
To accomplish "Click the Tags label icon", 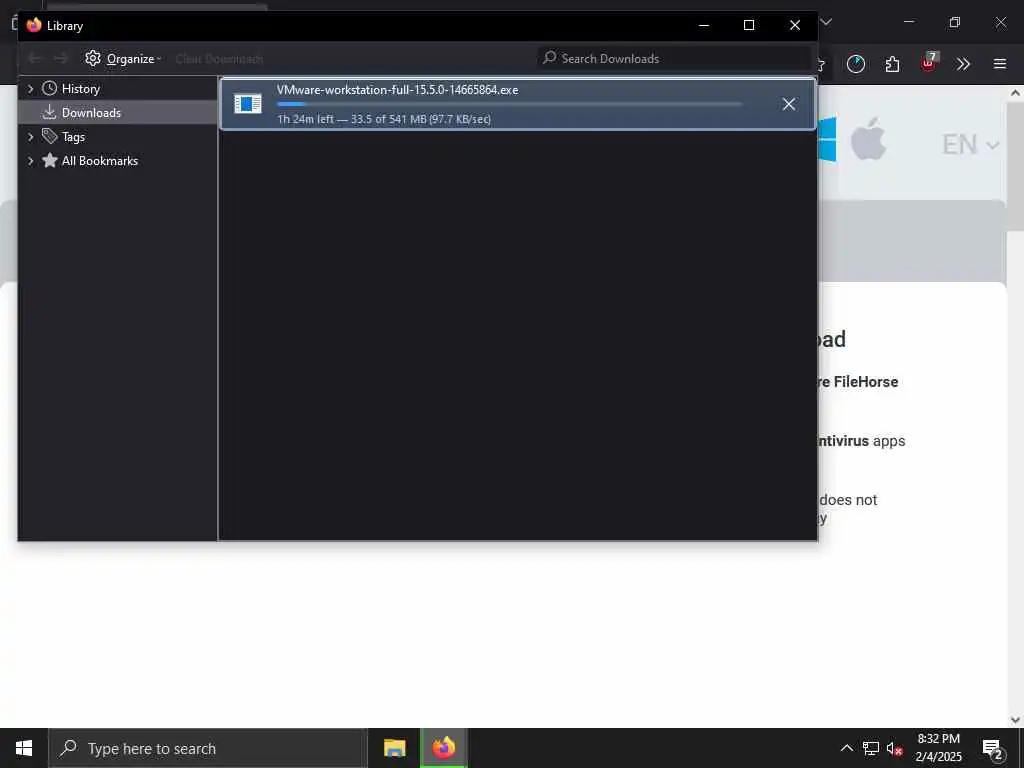I will tap(50, 136).
